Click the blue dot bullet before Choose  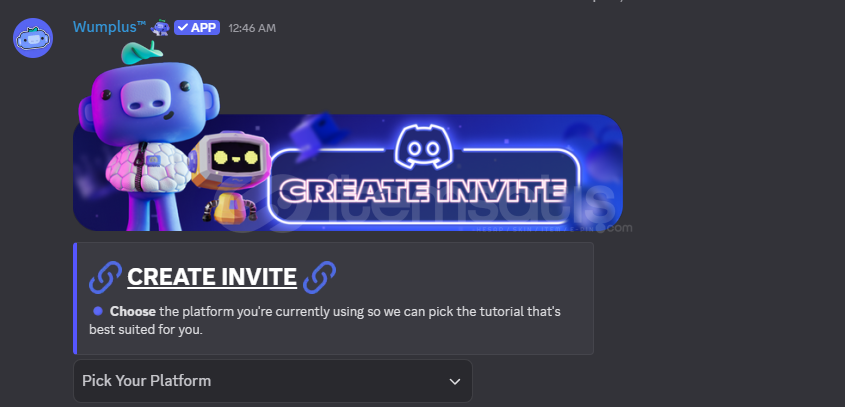click(98, 311)
